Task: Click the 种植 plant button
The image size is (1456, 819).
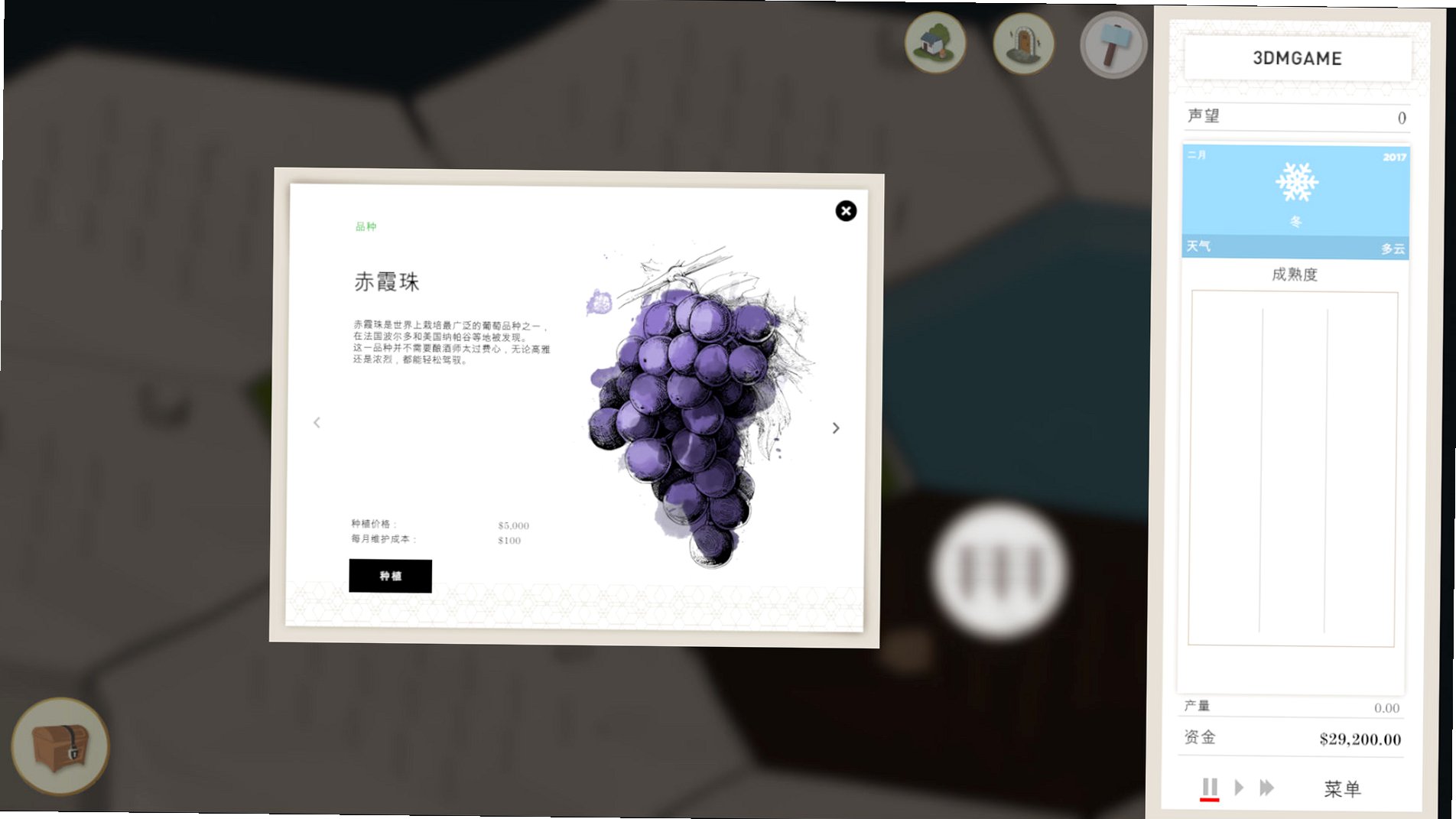Action: point(390,576)
